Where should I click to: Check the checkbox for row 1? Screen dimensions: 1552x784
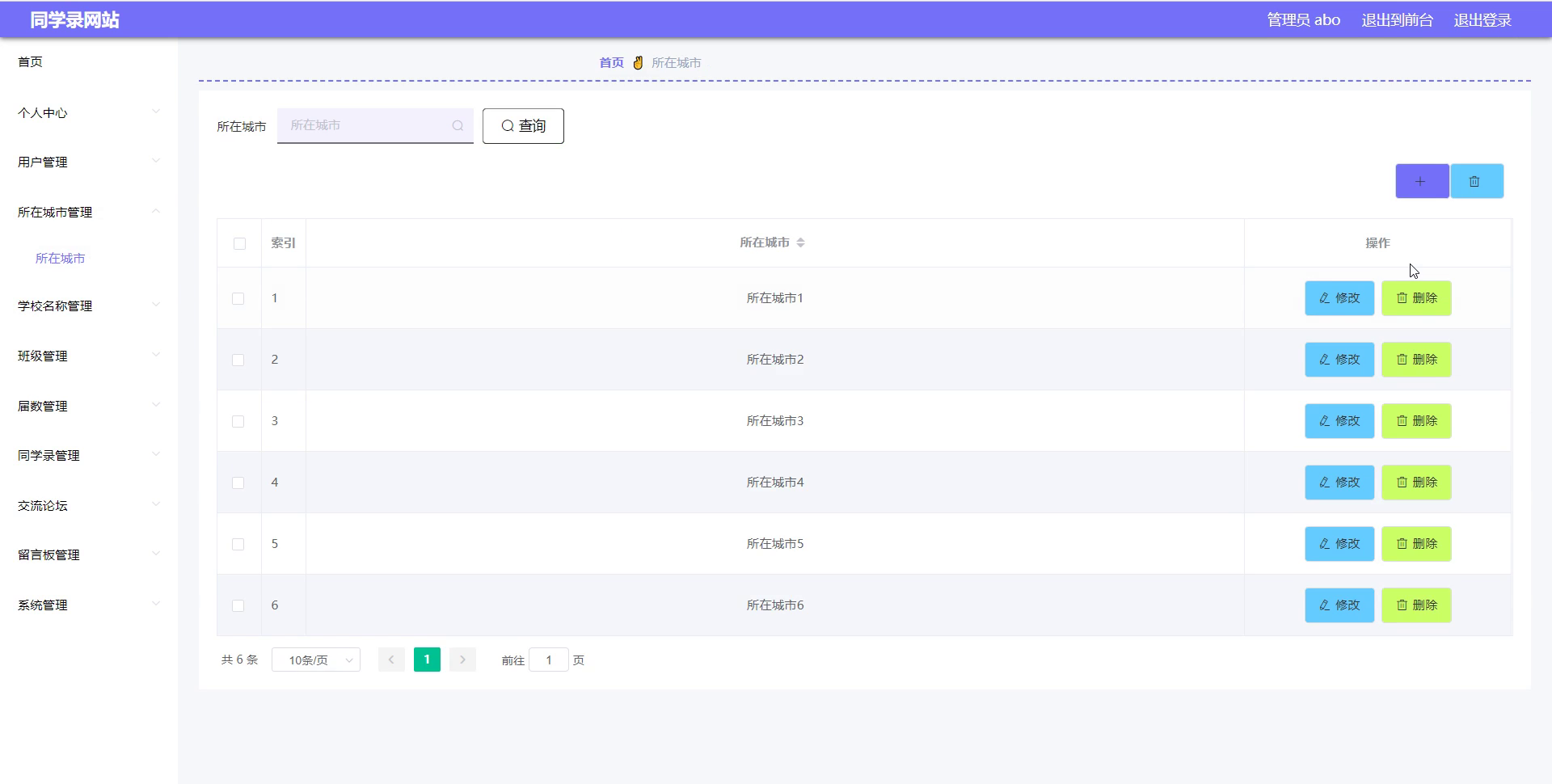(x=238, y=298)
